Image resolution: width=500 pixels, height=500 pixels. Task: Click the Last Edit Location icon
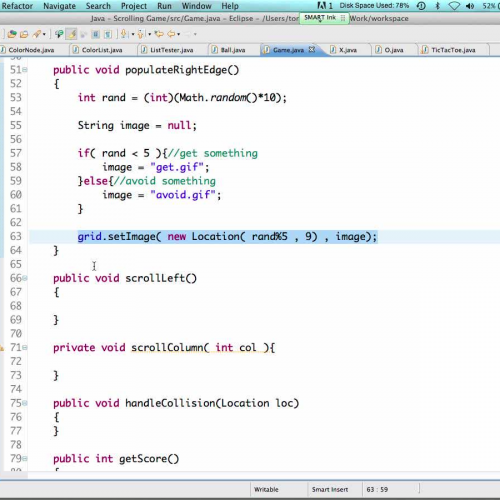point(159,34)
